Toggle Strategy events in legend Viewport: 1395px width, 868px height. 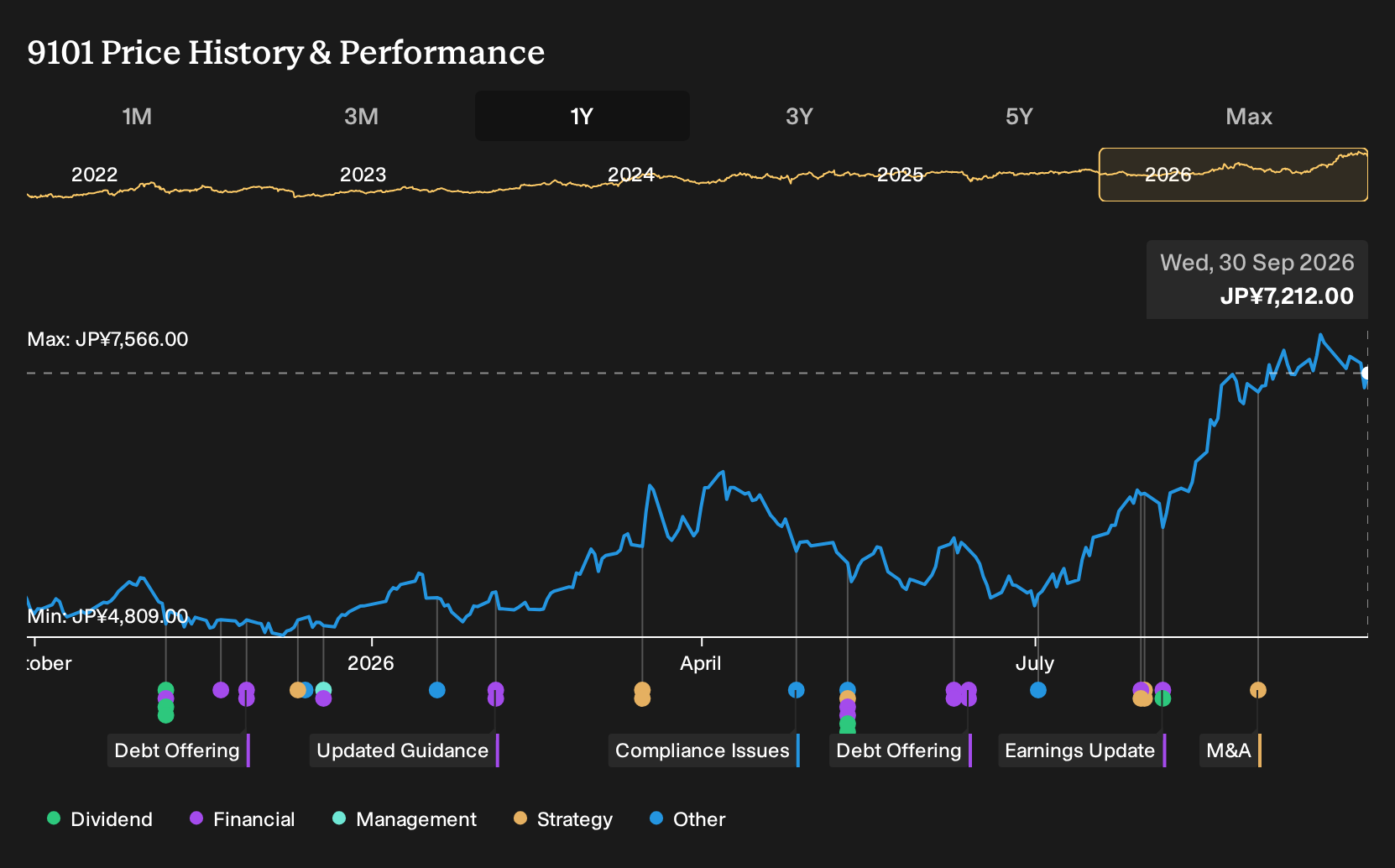(562, 819)
